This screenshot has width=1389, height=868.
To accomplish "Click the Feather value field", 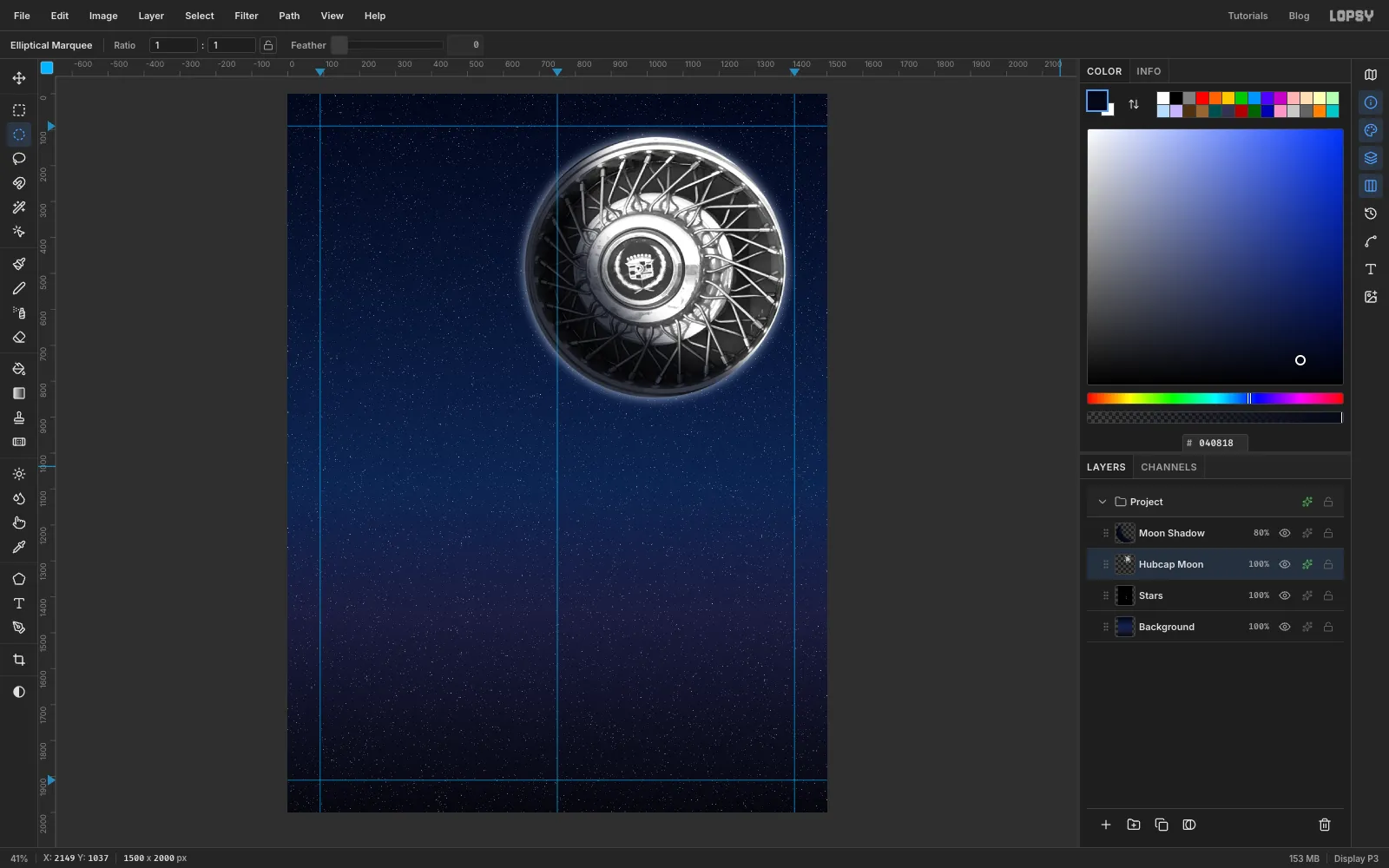I will point(465,45).
